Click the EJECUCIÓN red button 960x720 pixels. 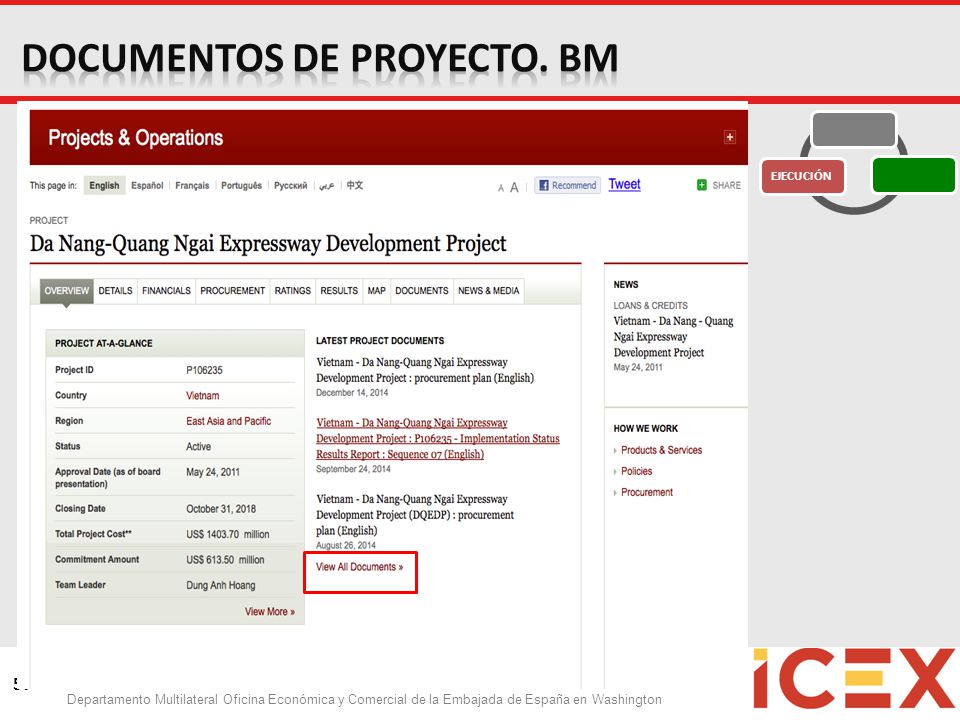(801, 176)
